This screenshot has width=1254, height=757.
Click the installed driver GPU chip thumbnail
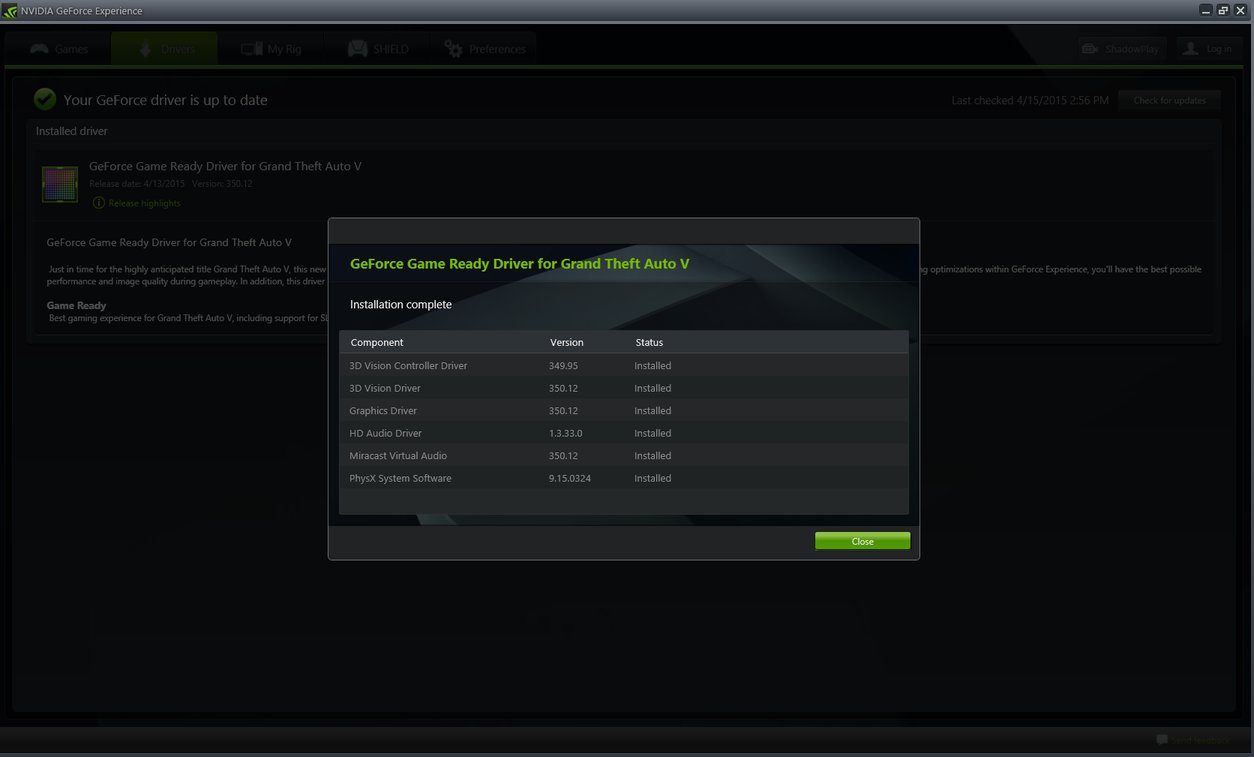point(60,184)
